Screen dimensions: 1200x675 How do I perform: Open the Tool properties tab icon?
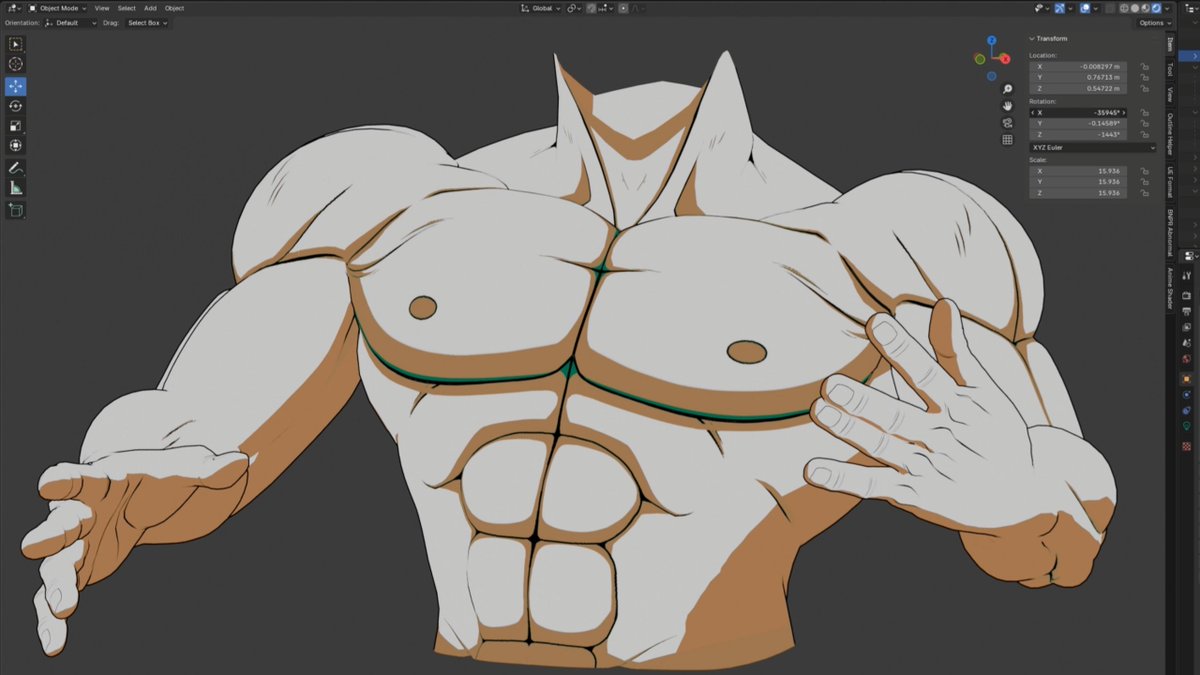(1186, 275)
